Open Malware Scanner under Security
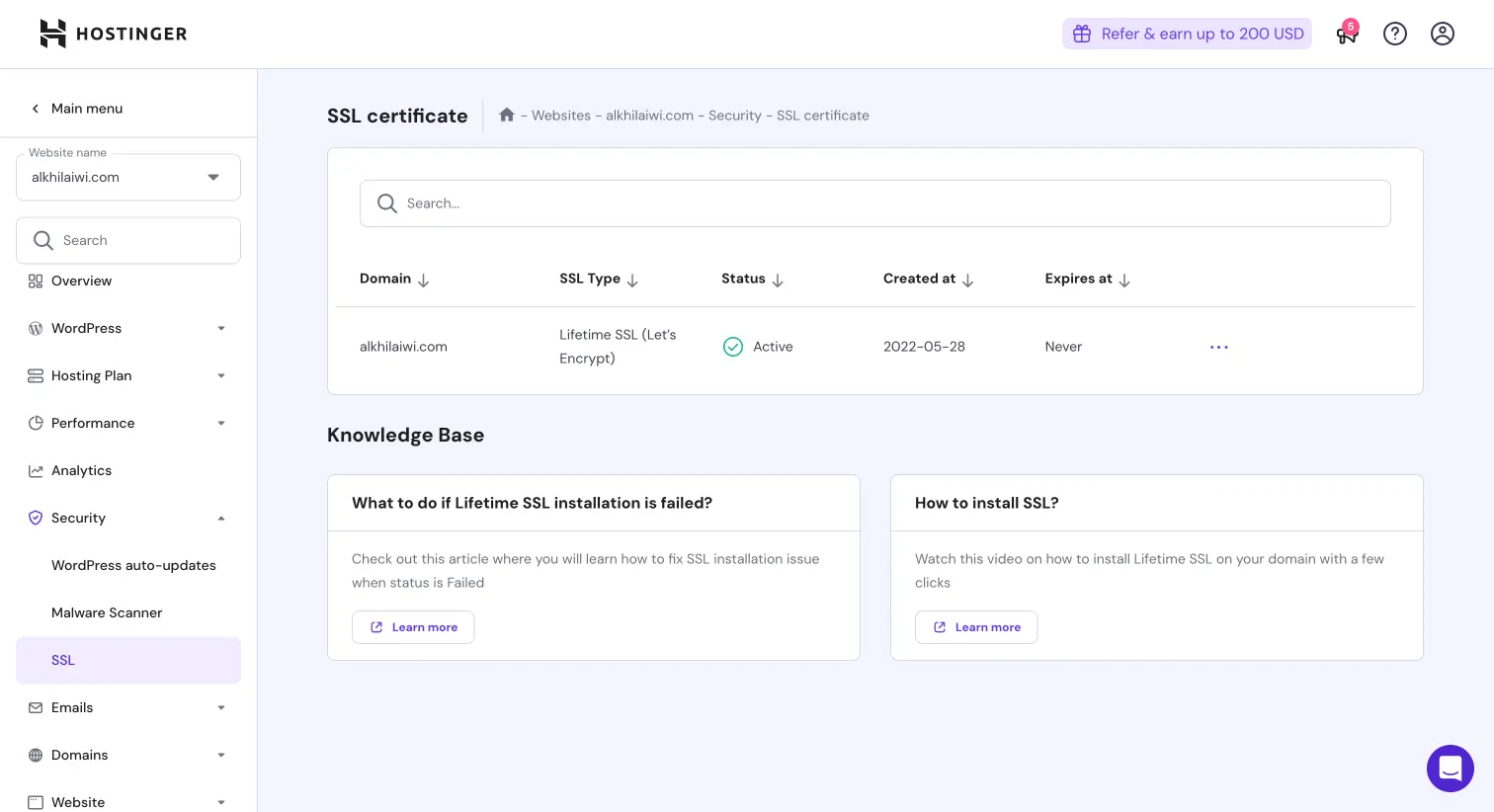Image resolution: width=1494 pixels, height=812 pixels. (107, 612)
